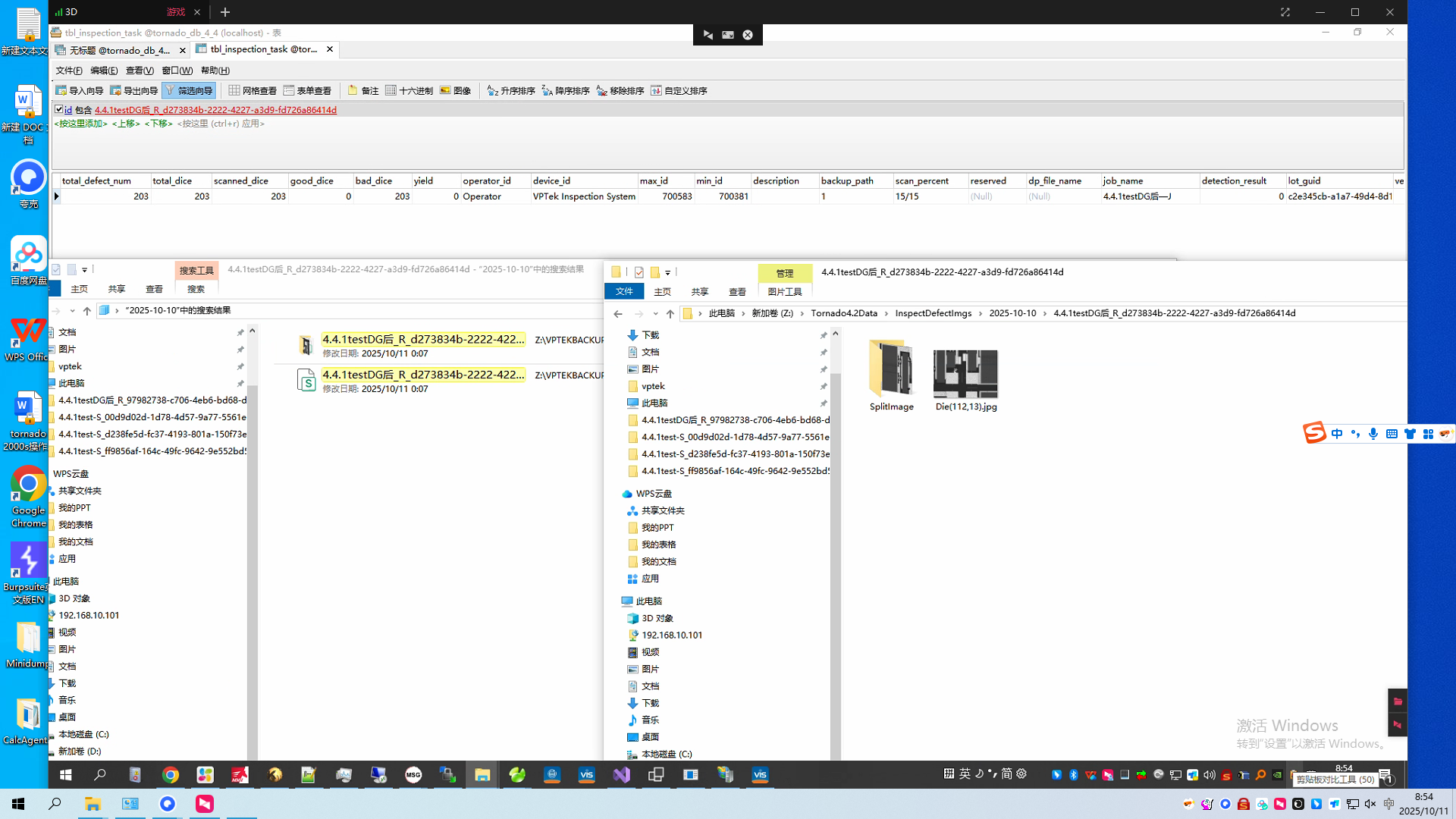This screenshot has height=819, width=1456.
Task: Open the 查看(V) menu
Action: [x=140, y=71]
